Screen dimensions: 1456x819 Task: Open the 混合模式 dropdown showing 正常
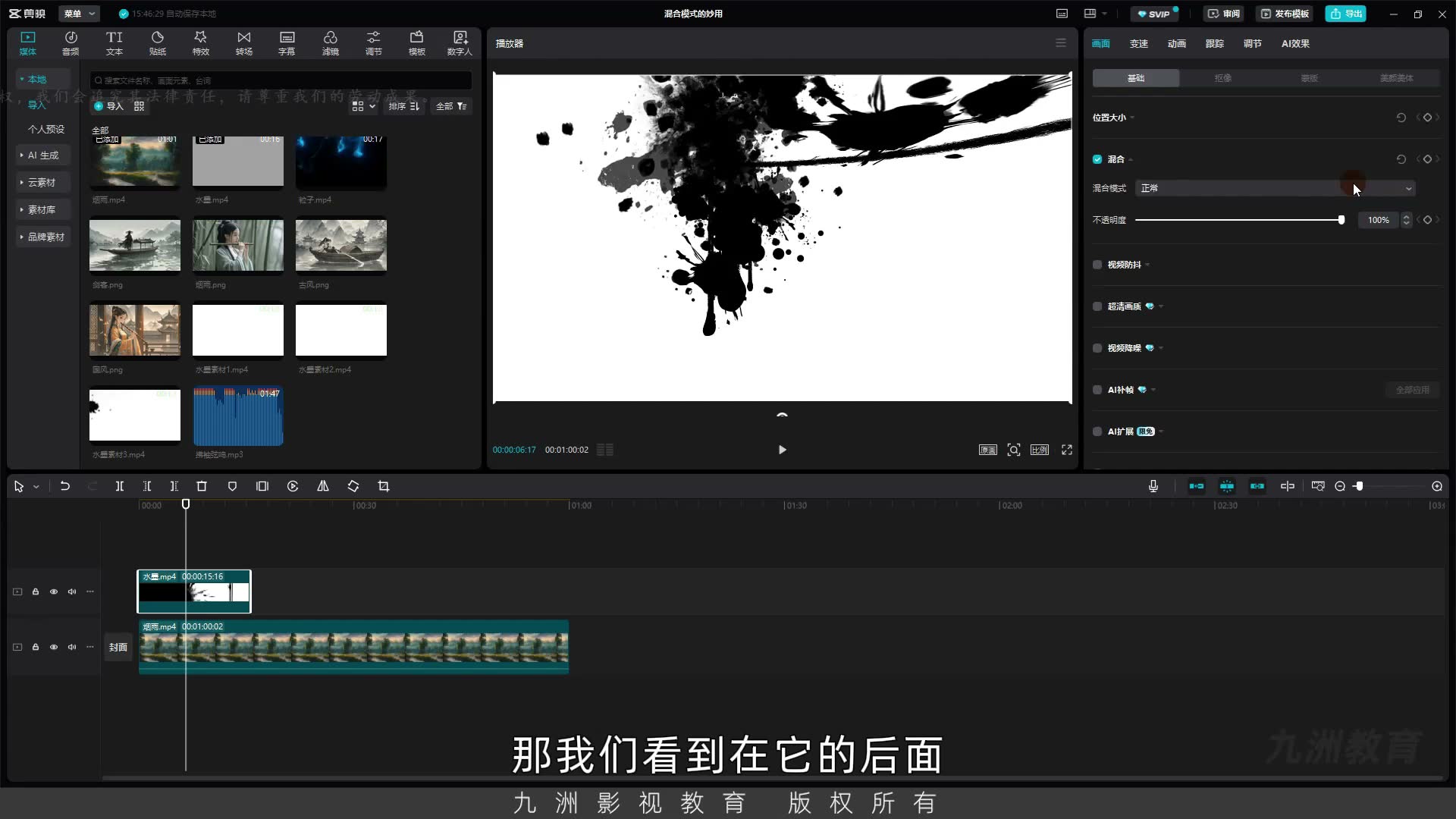pyautogui.click(x=1275, y=188)
